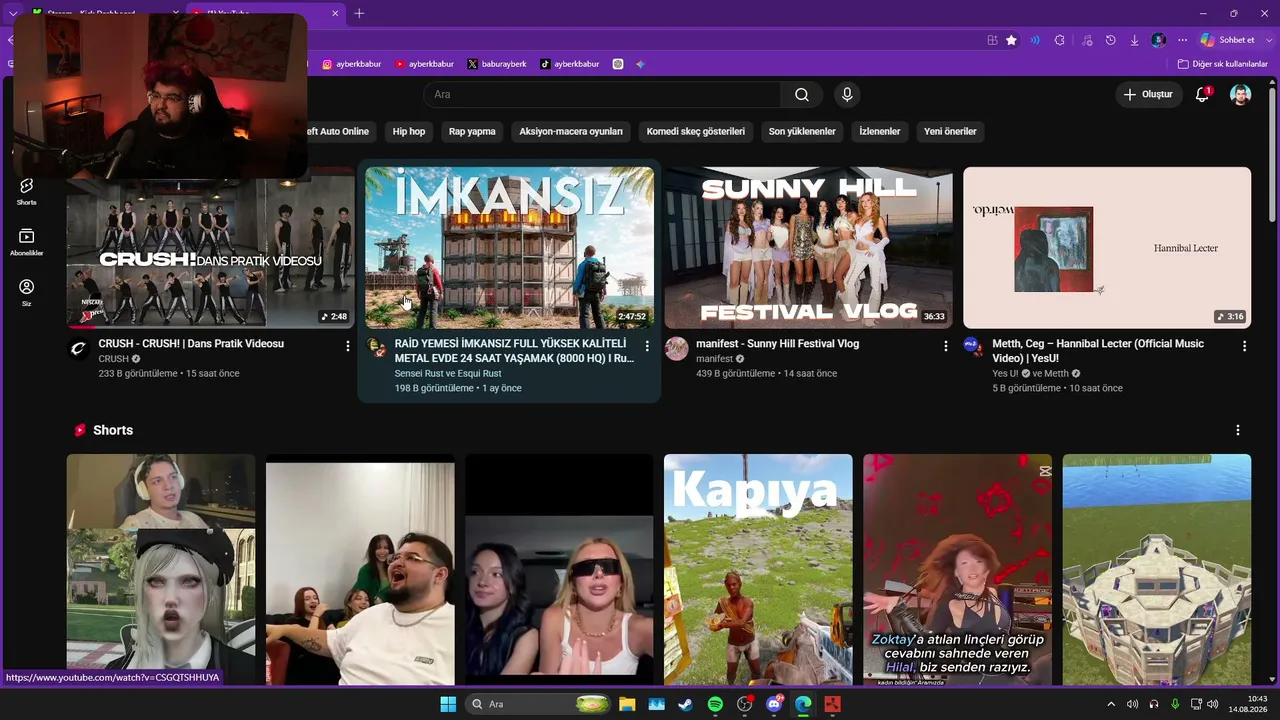The width and height of the screenshot is (1280, 720).
Task: Open the Instagram ayberkbabur bookmark
Action: 352,64
